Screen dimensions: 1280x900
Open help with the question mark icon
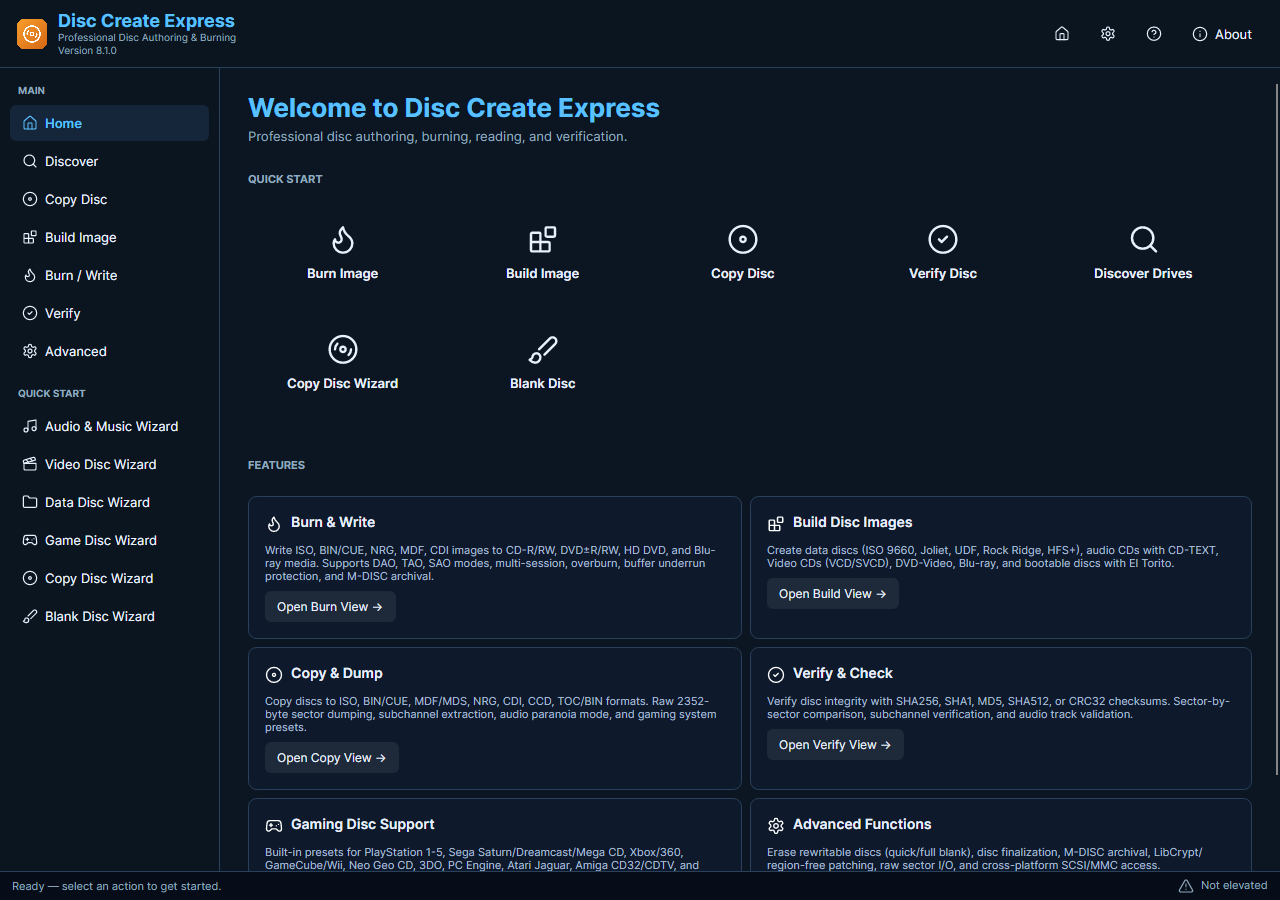[x=1154, y=34]
